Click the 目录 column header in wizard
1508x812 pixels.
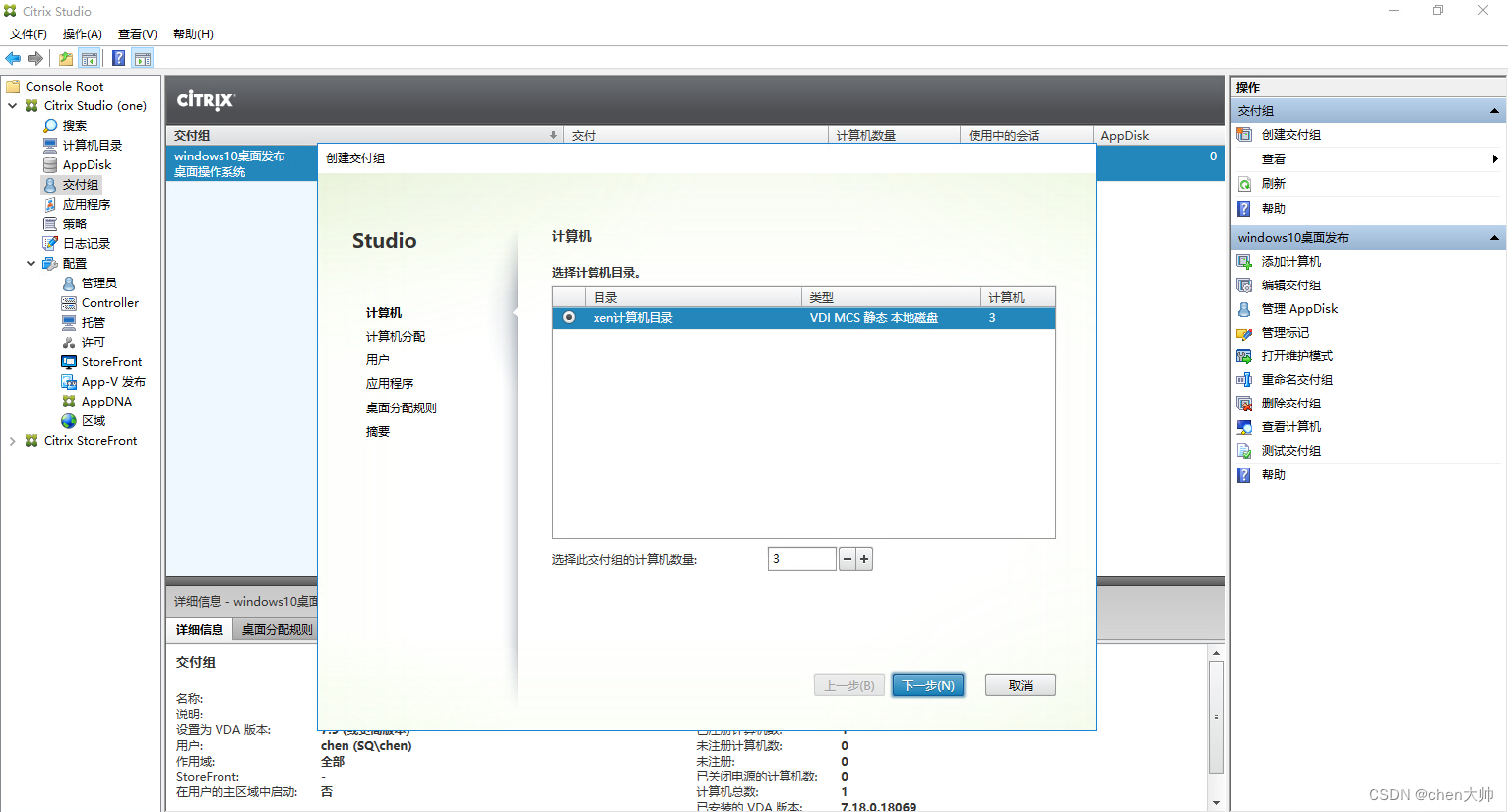click(x=693, y=297)
